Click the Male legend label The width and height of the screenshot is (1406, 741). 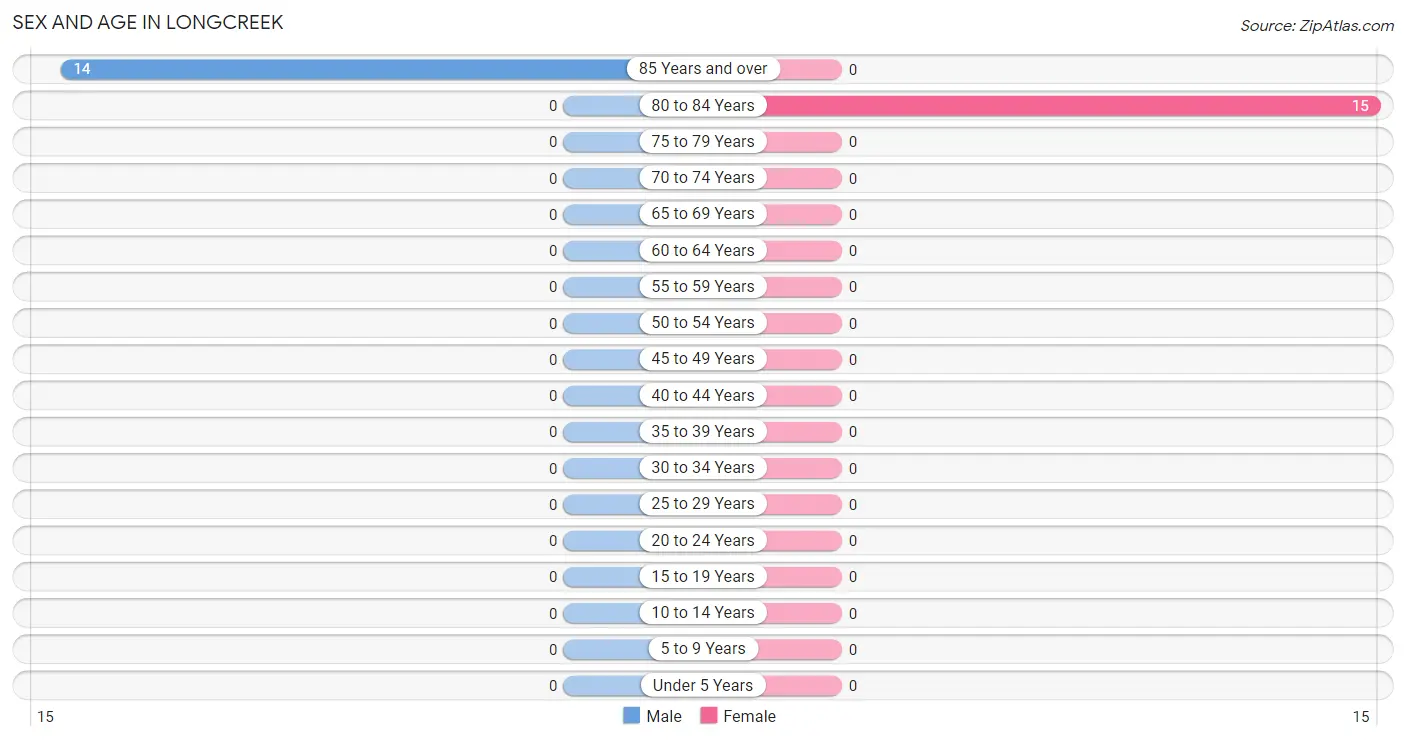[x=664, y=716]
